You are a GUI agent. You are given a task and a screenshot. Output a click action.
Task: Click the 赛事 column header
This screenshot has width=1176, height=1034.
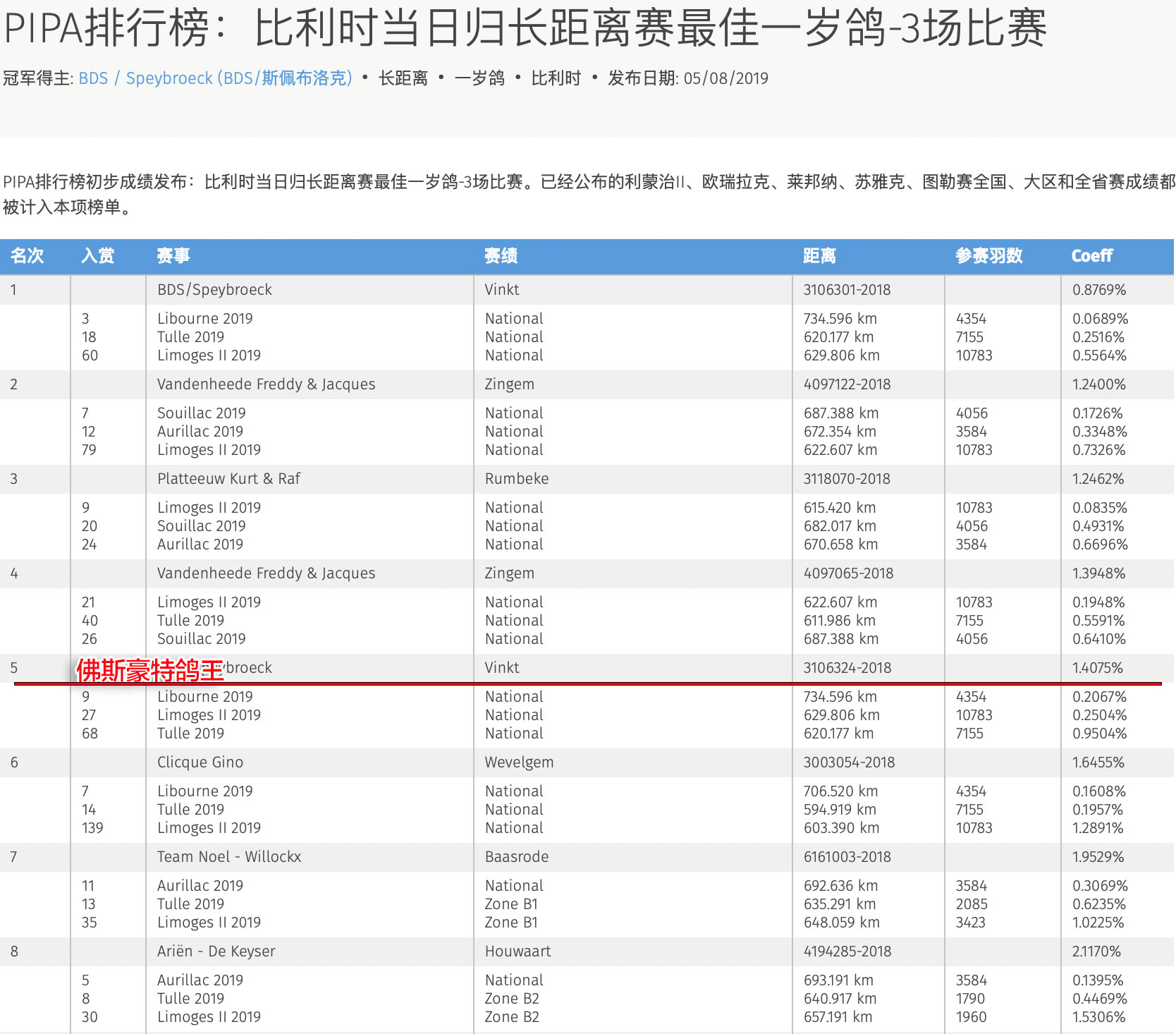[173, 256]
